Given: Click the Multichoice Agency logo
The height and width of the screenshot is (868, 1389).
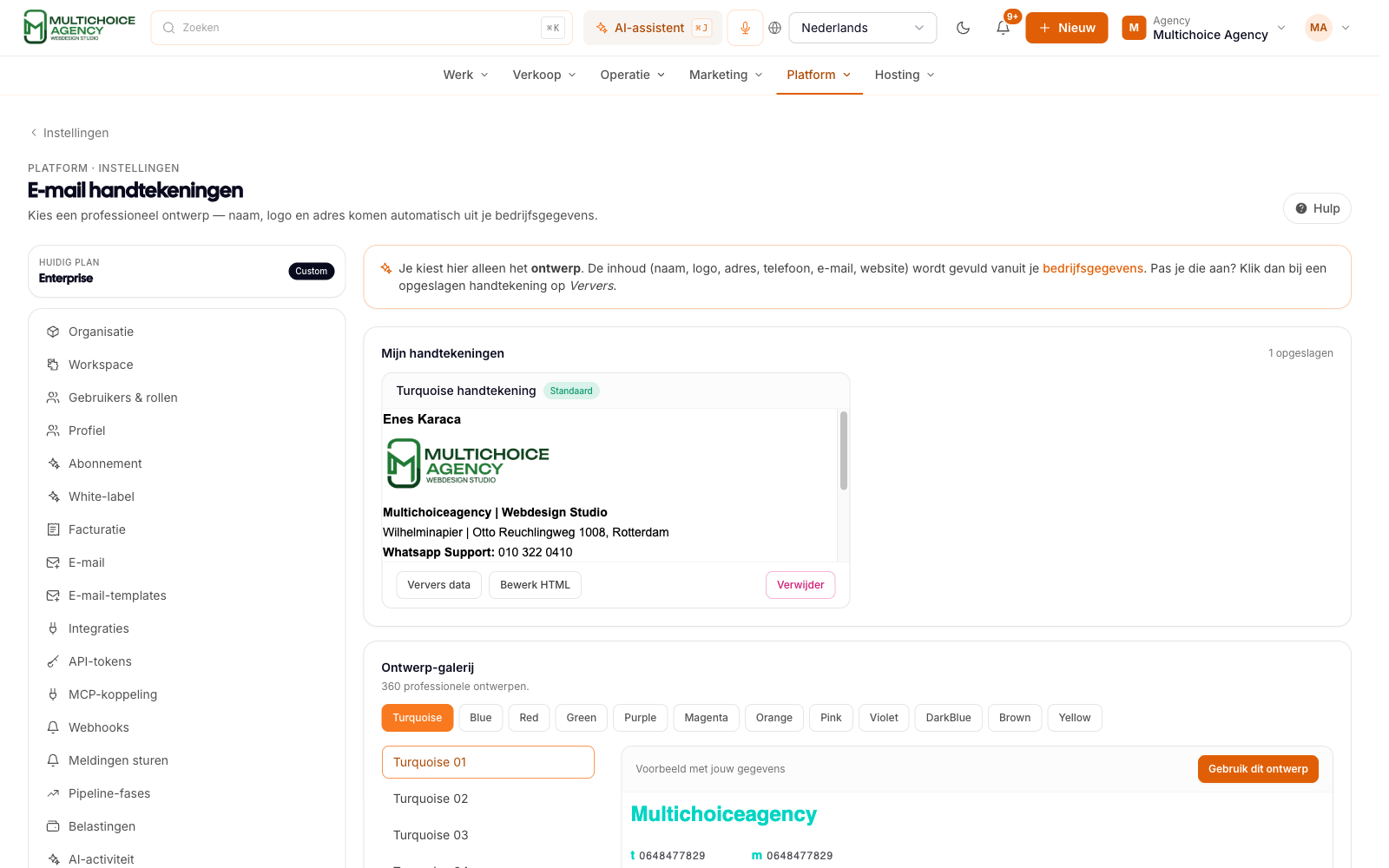Looking at the screenshot, I should 79,27.
